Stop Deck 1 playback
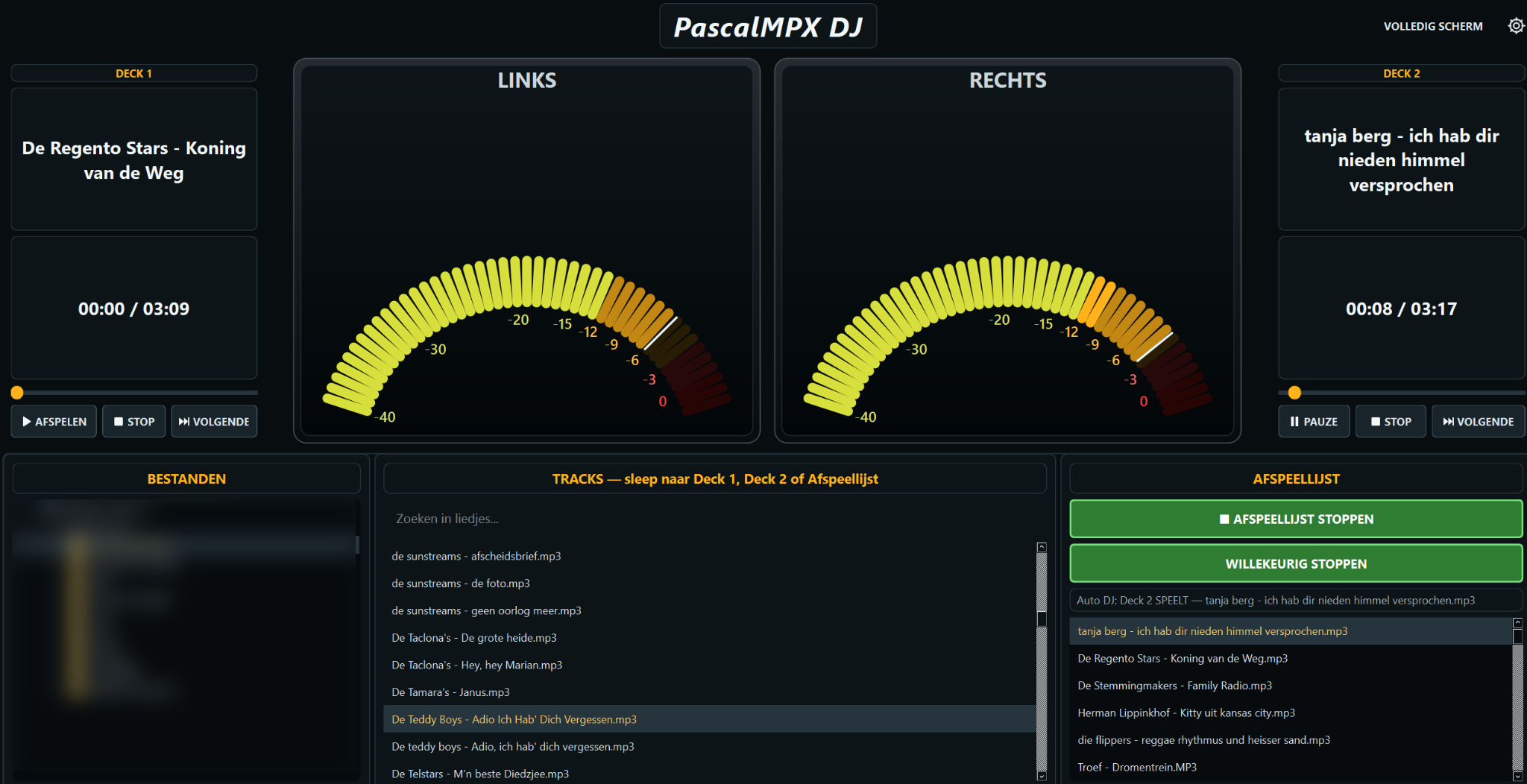This screenshot has width=1527, height=784. tap(134, 422)
